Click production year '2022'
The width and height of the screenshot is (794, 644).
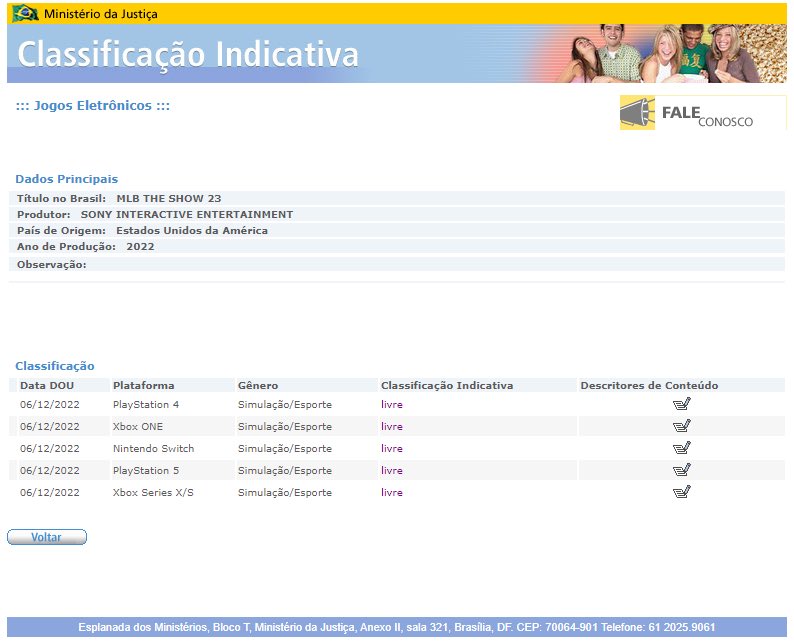coord(140,247)
